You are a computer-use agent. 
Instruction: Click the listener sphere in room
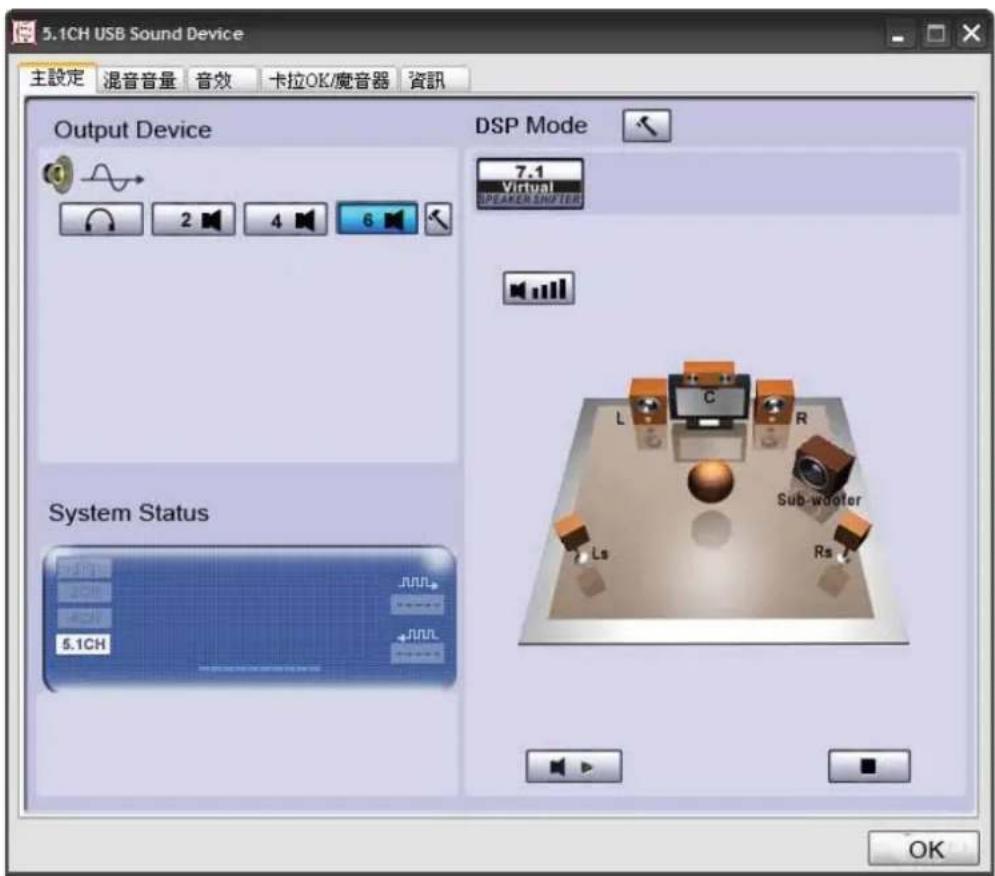tap(711, 481)
